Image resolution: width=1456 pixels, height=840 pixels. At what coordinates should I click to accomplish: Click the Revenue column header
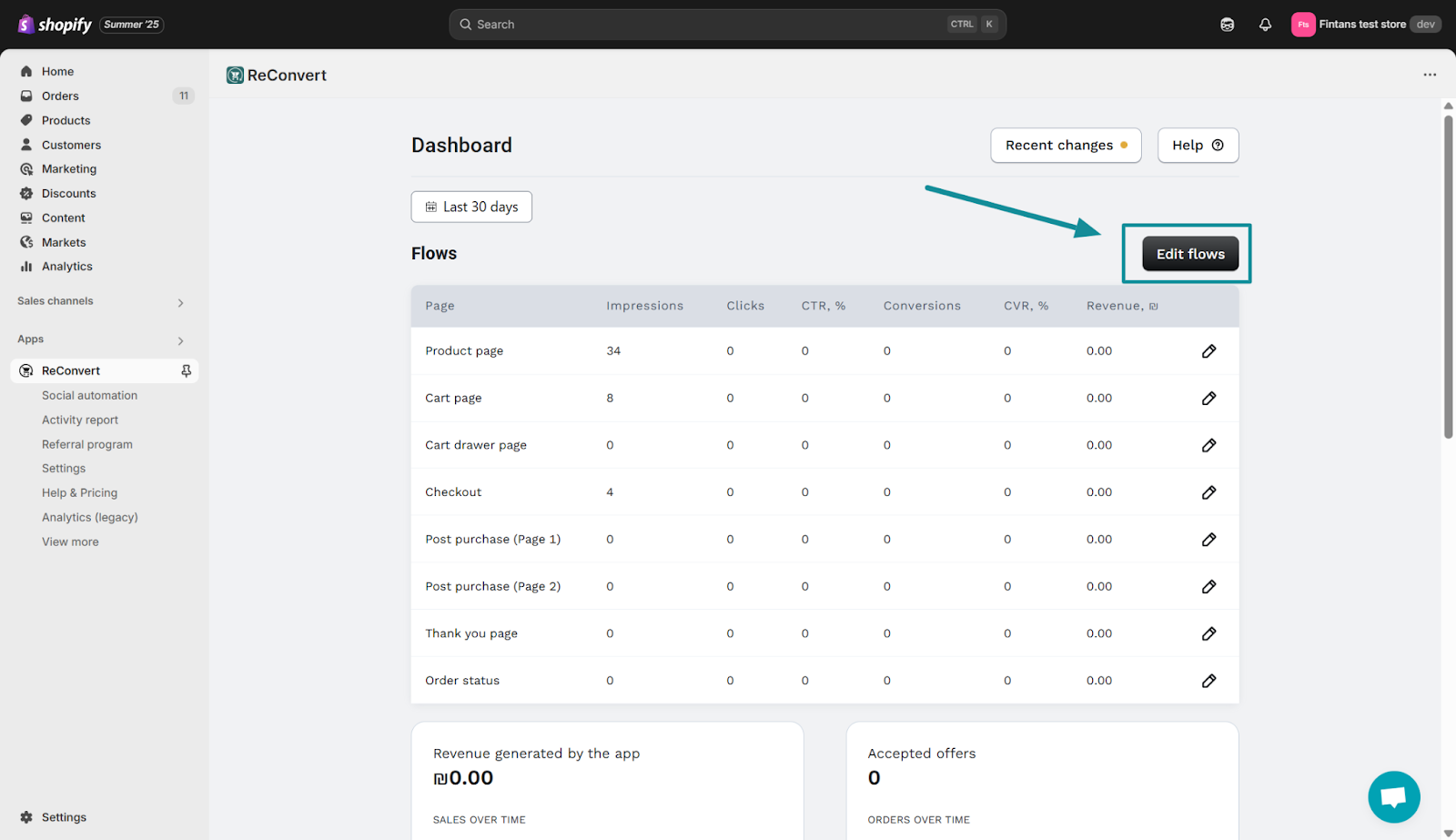[x=1122, y=306]
